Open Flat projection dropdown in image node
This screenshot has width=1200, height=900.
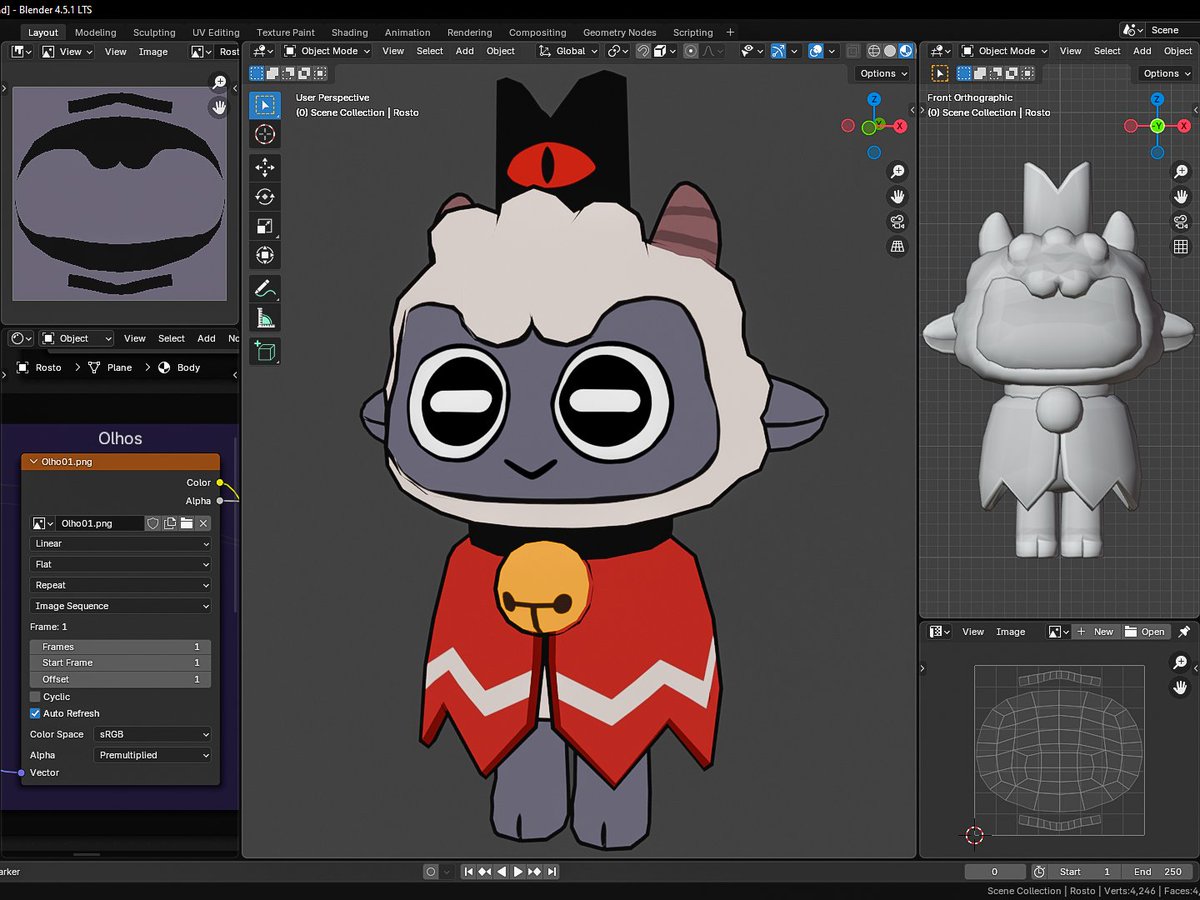[121, 565]
